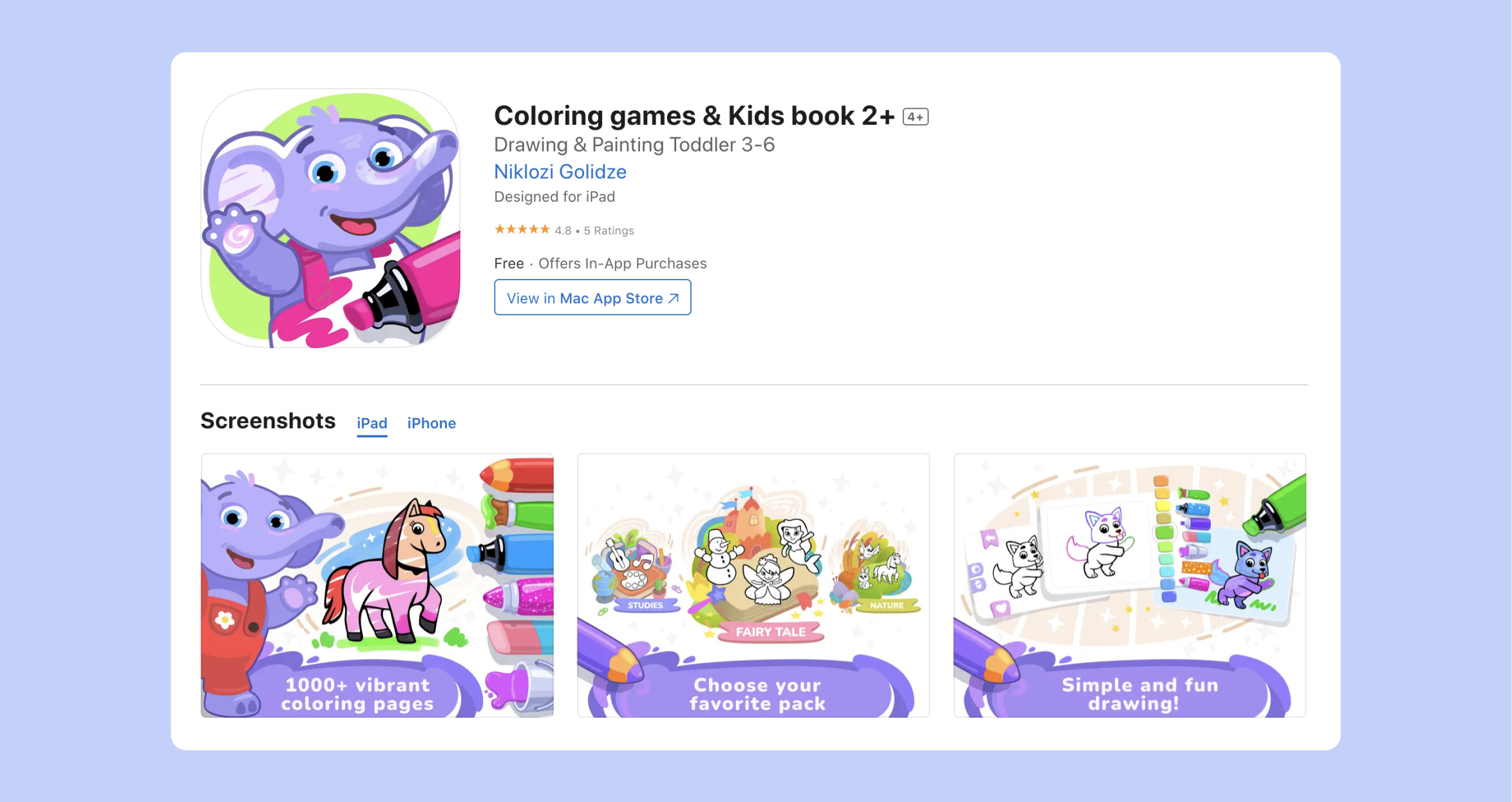
Task: Click the FAIRY TALE pack label
Action: point(770,632)
